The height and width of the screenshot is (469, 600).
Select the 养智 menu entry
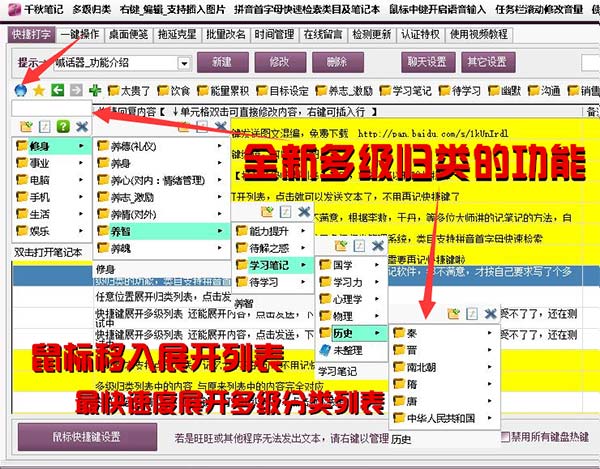(x=161, y=231)
